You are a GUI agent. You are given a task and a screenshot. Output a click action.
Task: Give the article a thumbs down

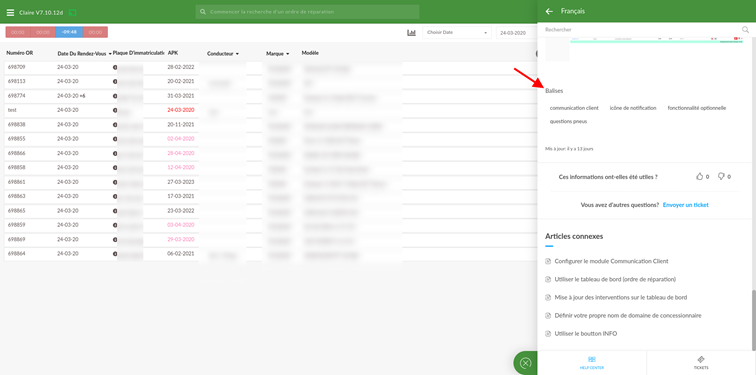coord(721,176)
